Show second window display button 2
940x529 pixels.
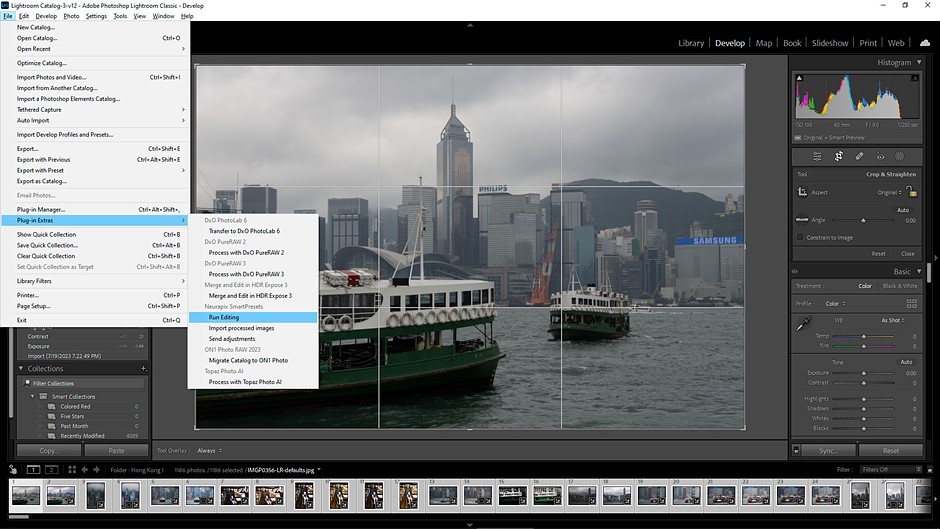point(52,470)
